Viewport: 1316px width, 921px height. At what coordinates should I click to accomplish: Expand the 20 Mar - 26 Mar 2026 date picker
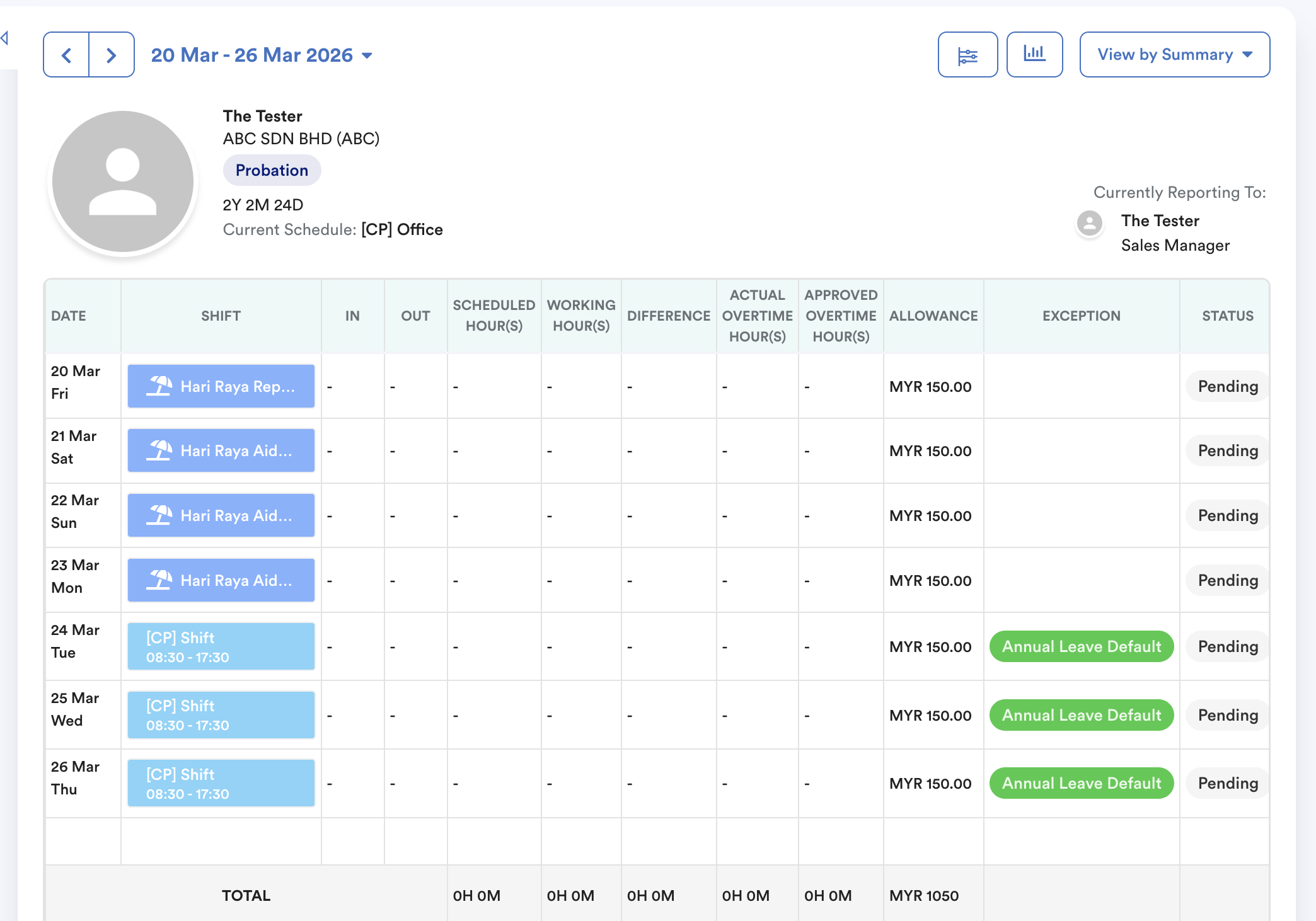(x=262, y=55)
